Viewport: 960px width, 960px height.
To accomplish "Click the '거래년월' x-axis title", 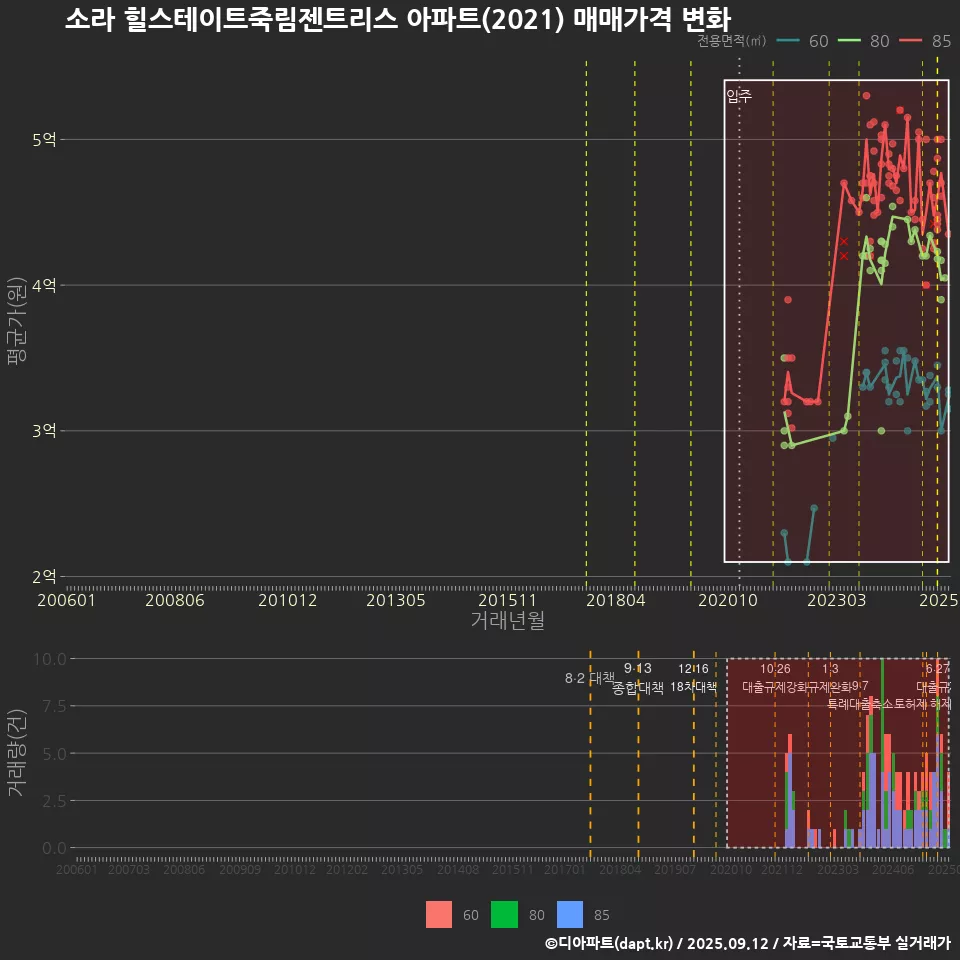I will click(508, 620).
